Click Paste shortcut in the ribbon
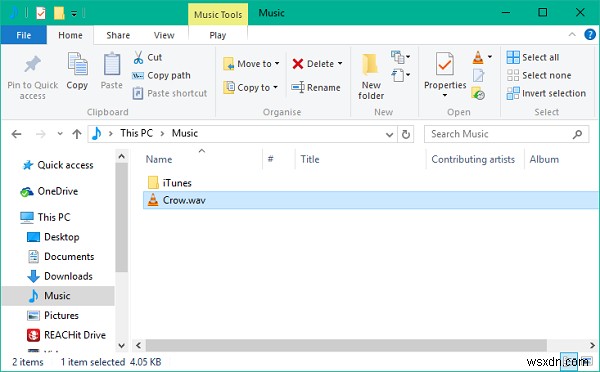Viewport: 600px width, 372px height. 170,93
